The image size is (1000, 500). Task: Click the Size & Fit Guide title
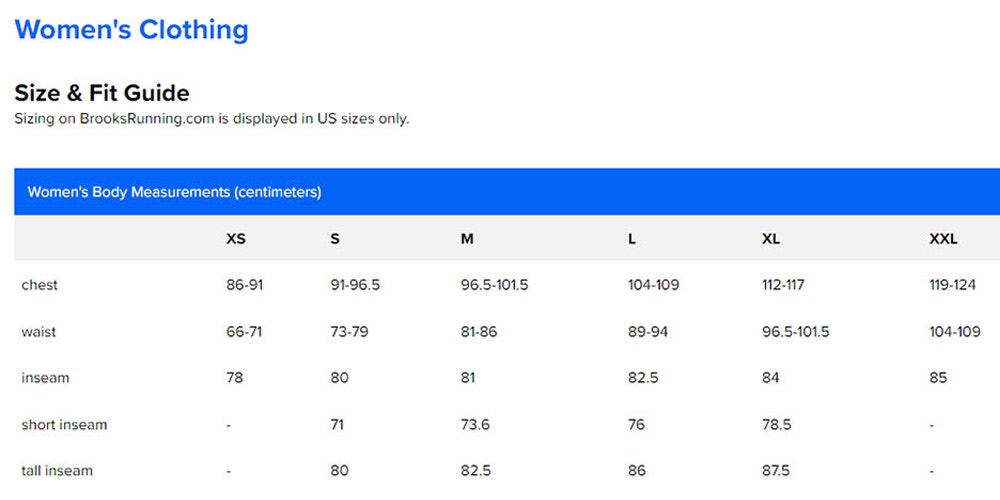point(102,93)
